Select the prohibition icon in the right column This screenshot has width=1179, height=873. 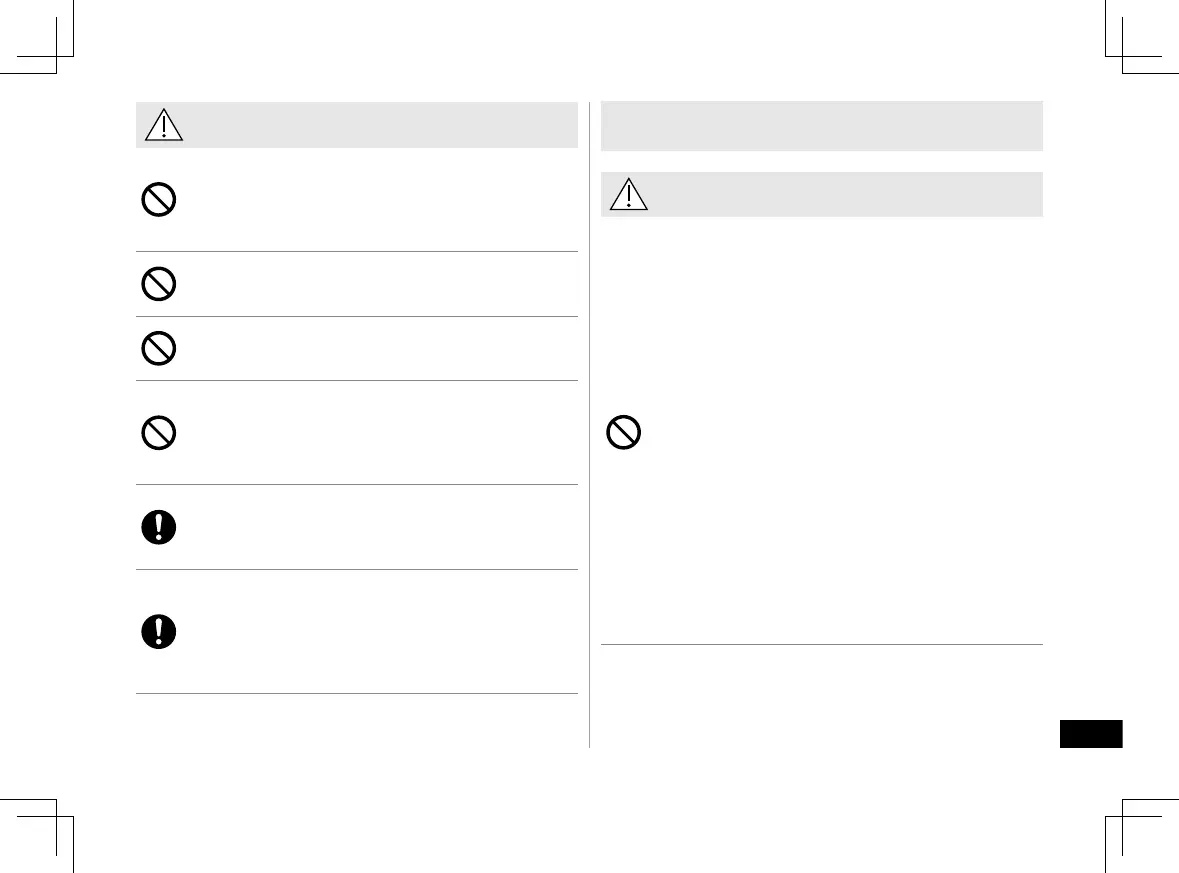point(624,434)
